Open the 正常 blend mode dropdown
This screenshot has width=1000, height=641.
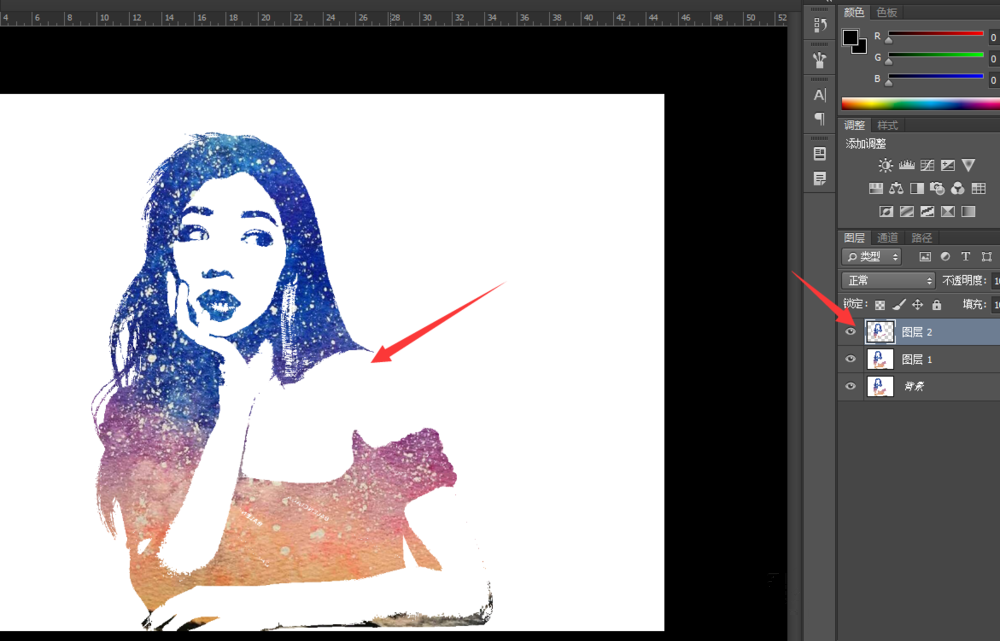(888, 281)
